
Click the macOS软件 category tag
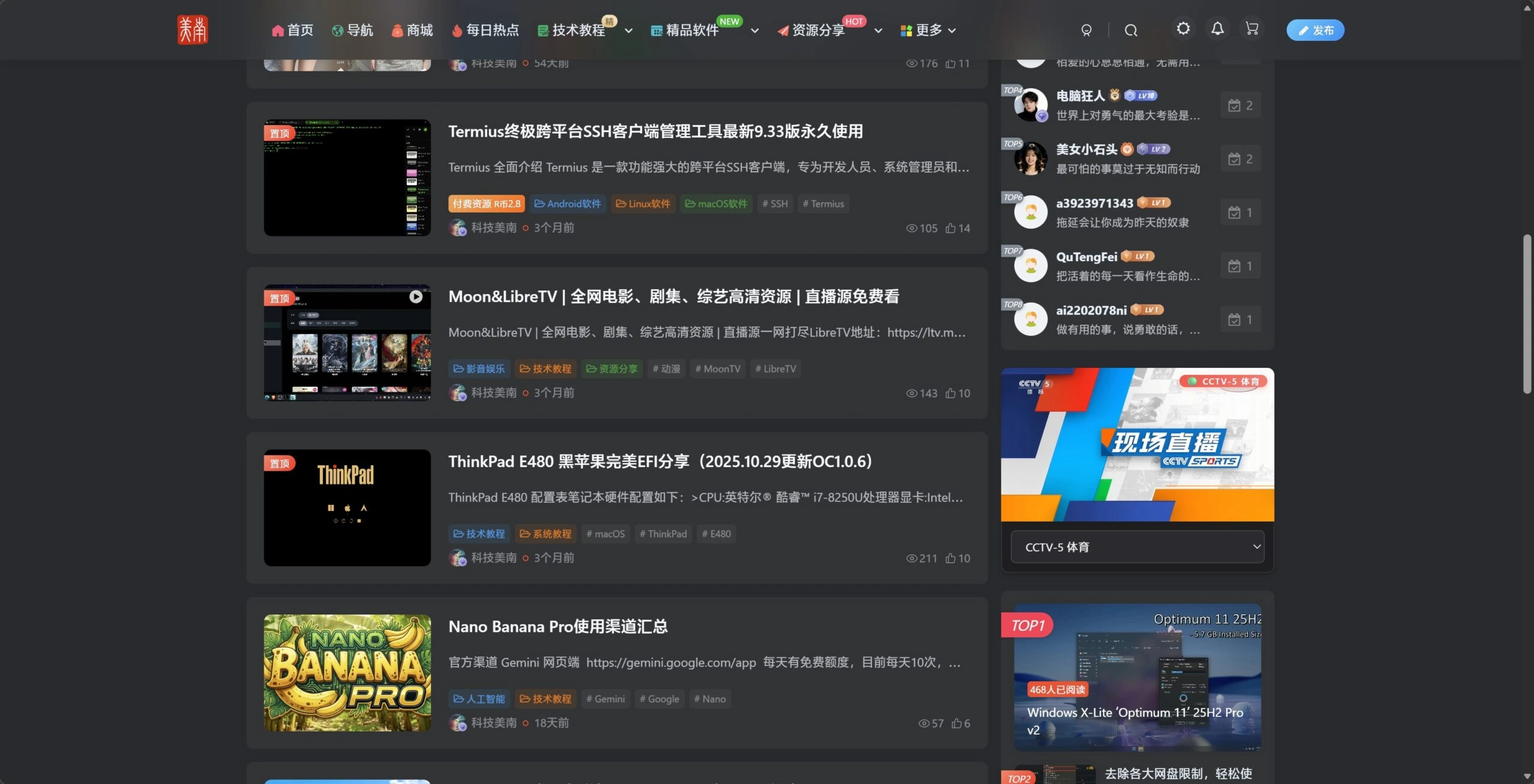click(716, 204)
